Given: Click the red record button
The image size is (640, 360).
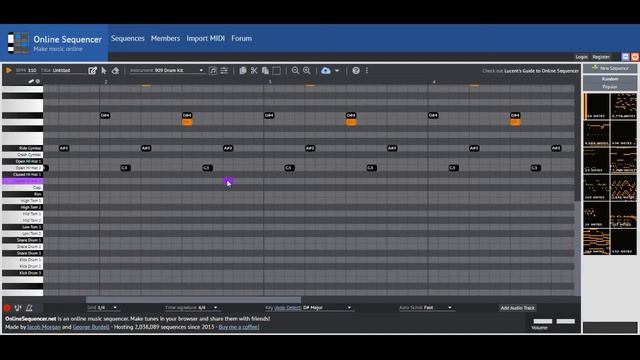Looking at the screenshot, I should pos(7,308).
